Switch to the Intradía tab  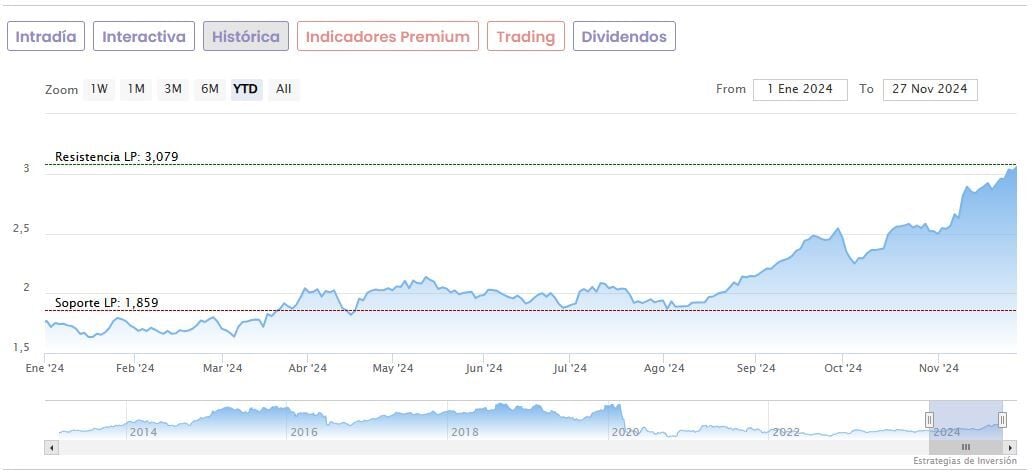46,37
